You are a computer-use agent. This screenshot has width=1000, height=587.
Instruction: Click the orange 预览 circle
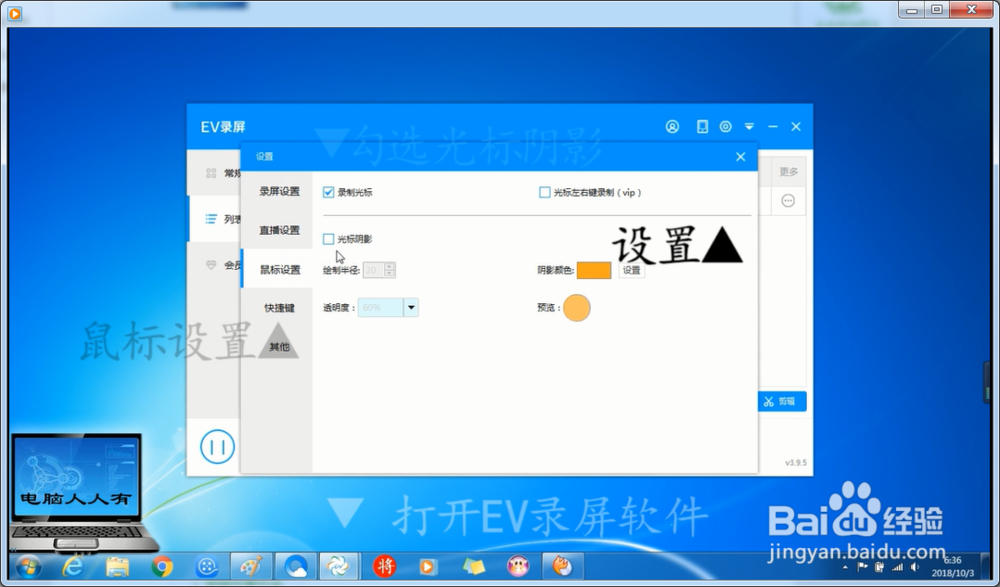tap(577, 308)
